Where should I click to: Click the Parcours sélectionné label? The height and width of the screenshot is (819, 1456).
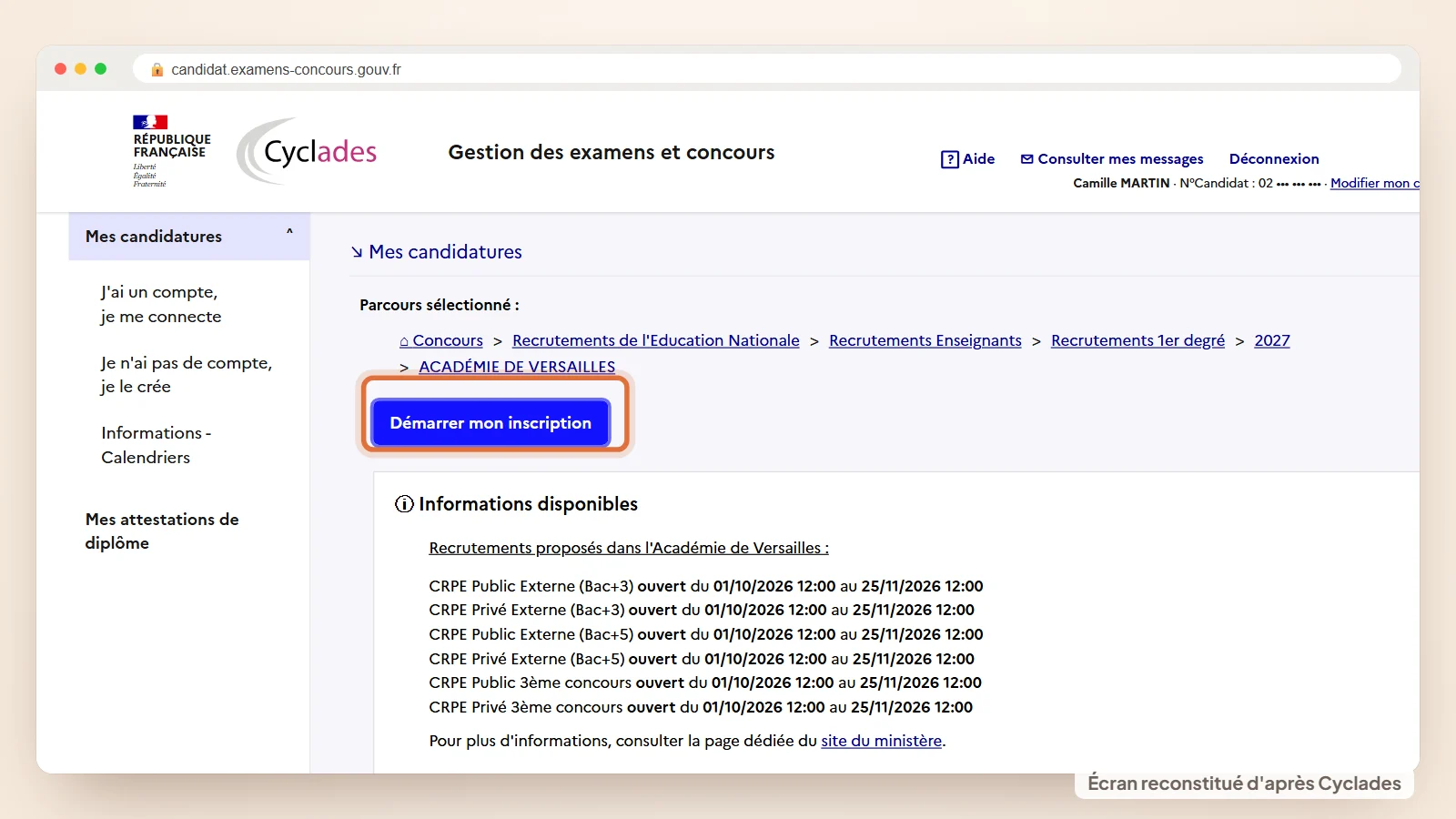click(440, 305)
